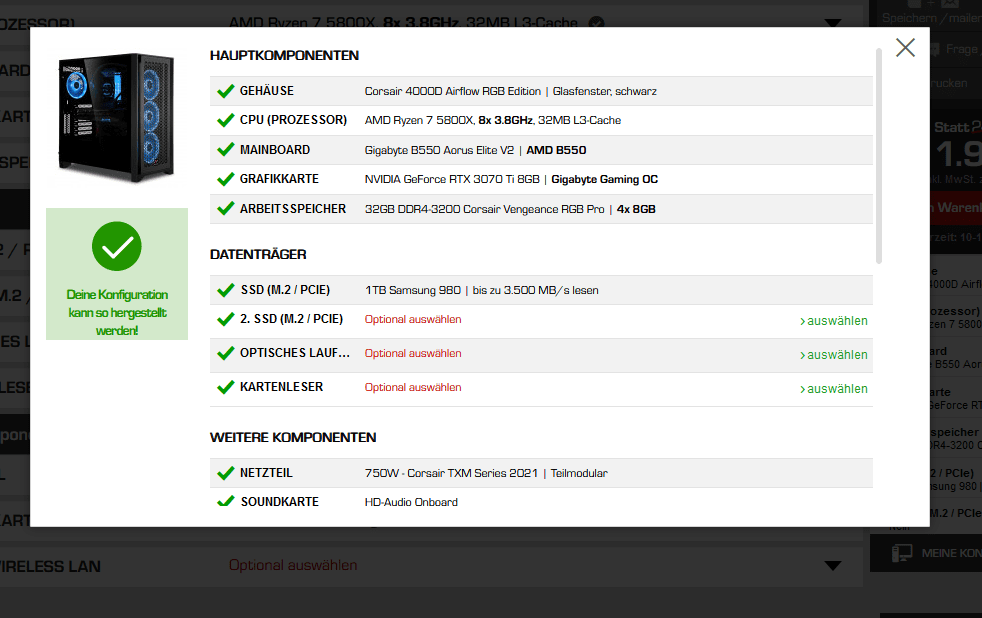The width and height of the screenshot is (982, 618).
Task: Click the PC case product thumbnail
Action: click(116, 117)
